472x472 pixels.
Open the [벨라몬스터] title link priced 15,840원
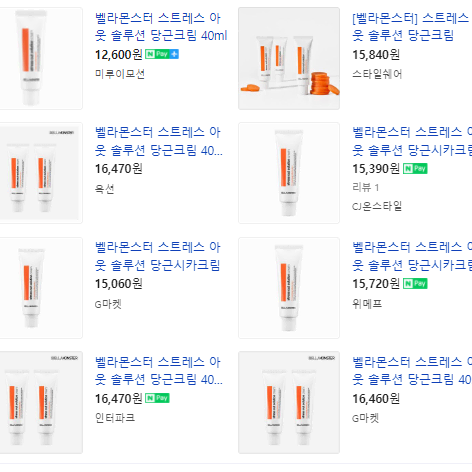pyautogui.click(x=412, y=27)
